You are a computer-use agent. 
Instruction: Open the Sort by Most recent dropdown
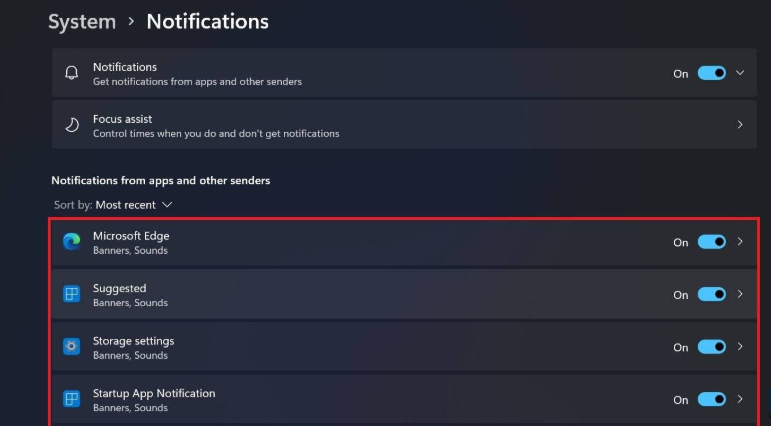(134, 205)
